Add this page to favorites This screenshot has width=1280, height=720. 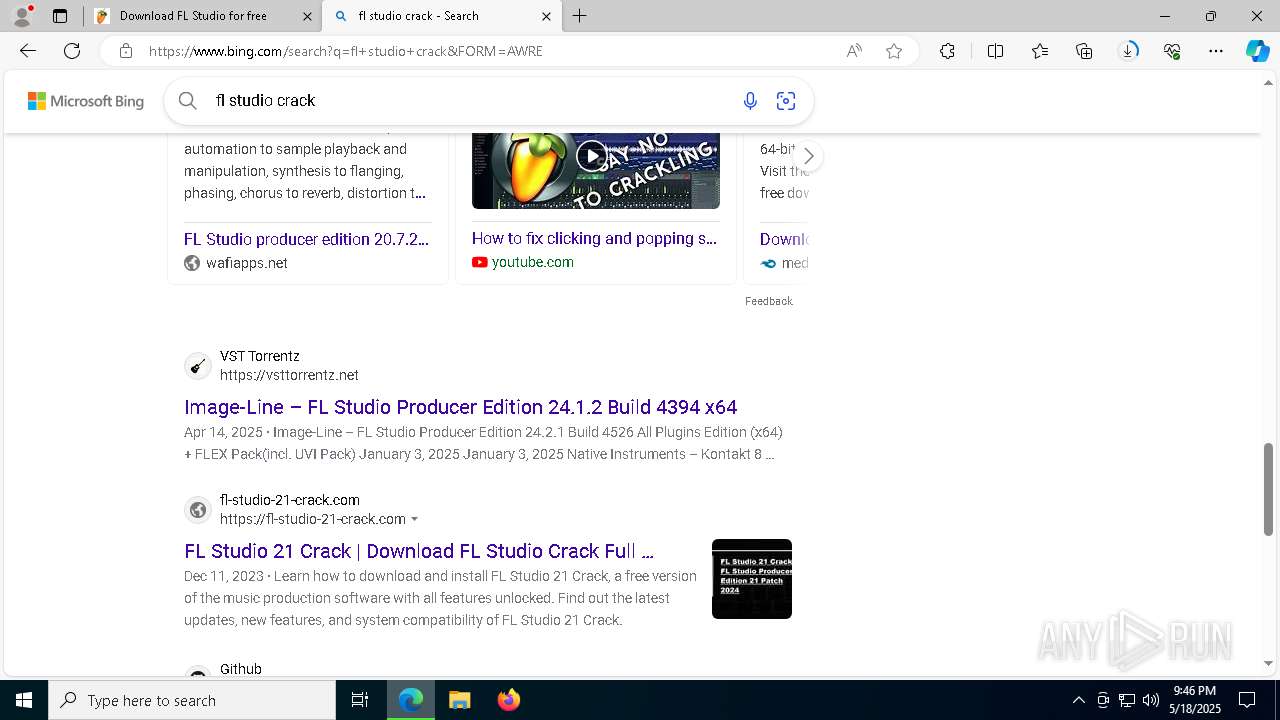pyautogui.click(x=894, y=51)
